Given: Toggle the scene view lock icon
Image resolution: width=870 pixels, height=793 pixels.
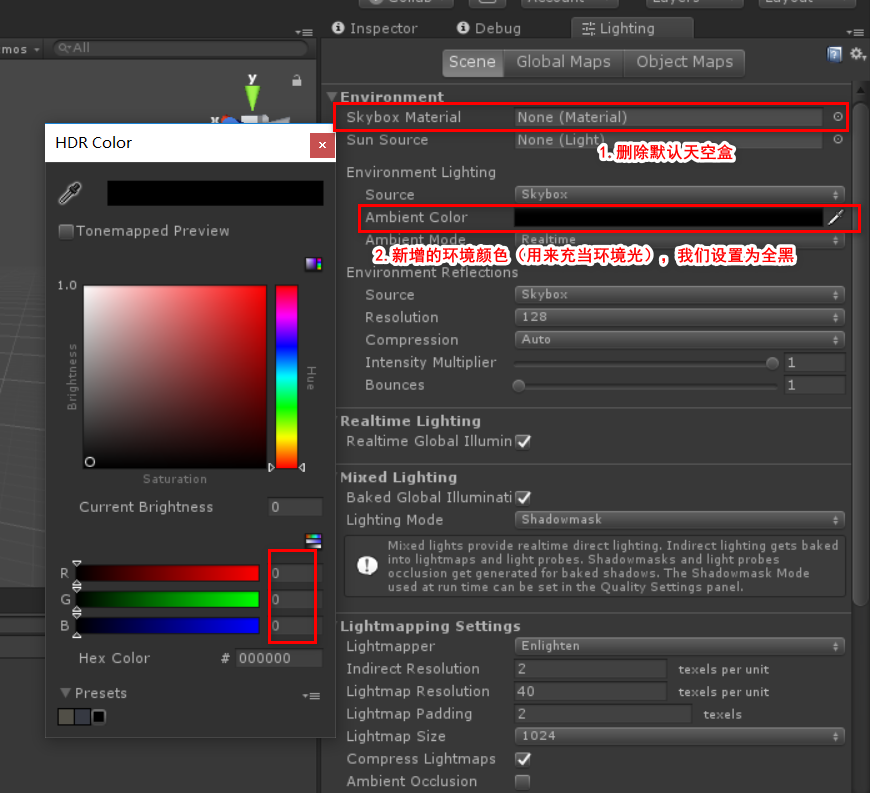Looking at the screenshot, I should [x=297, y=80].
